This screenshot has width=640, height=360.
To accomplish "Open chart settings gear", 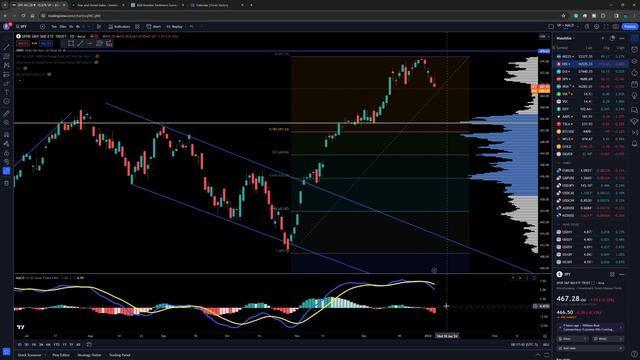I will pos(596,27).
